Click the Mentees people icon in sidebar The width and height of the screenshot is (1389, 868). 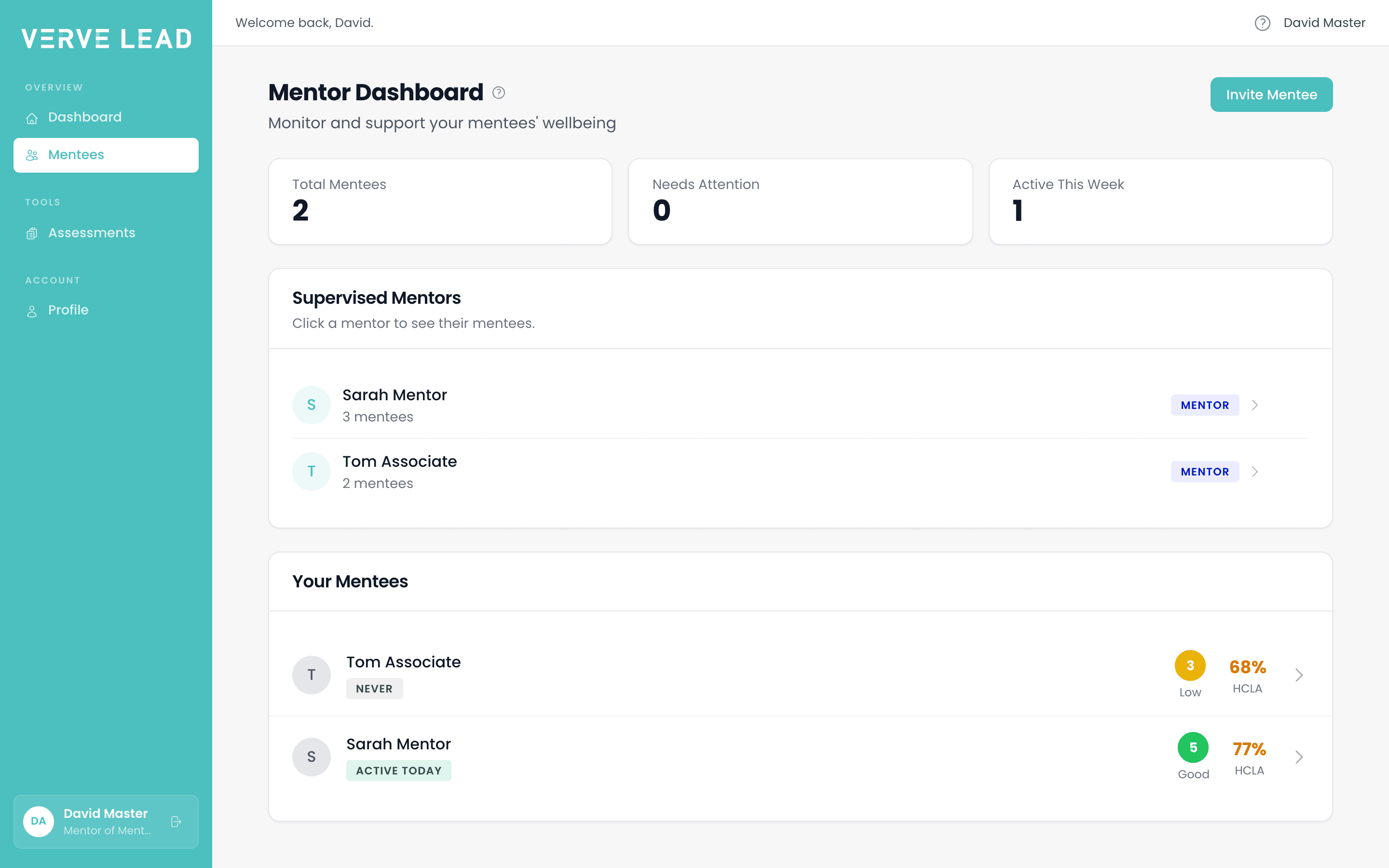[x=32, y=156]
